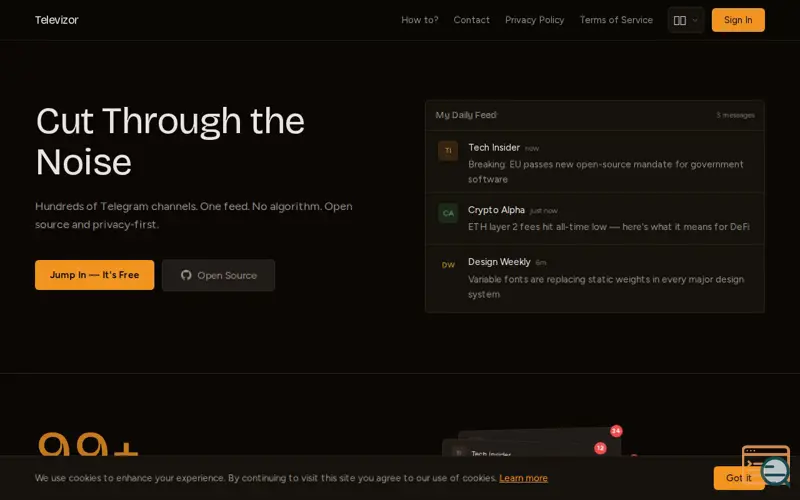
Task: Click the Crypto Alpha channel name
Action: (x=496, y=210)
